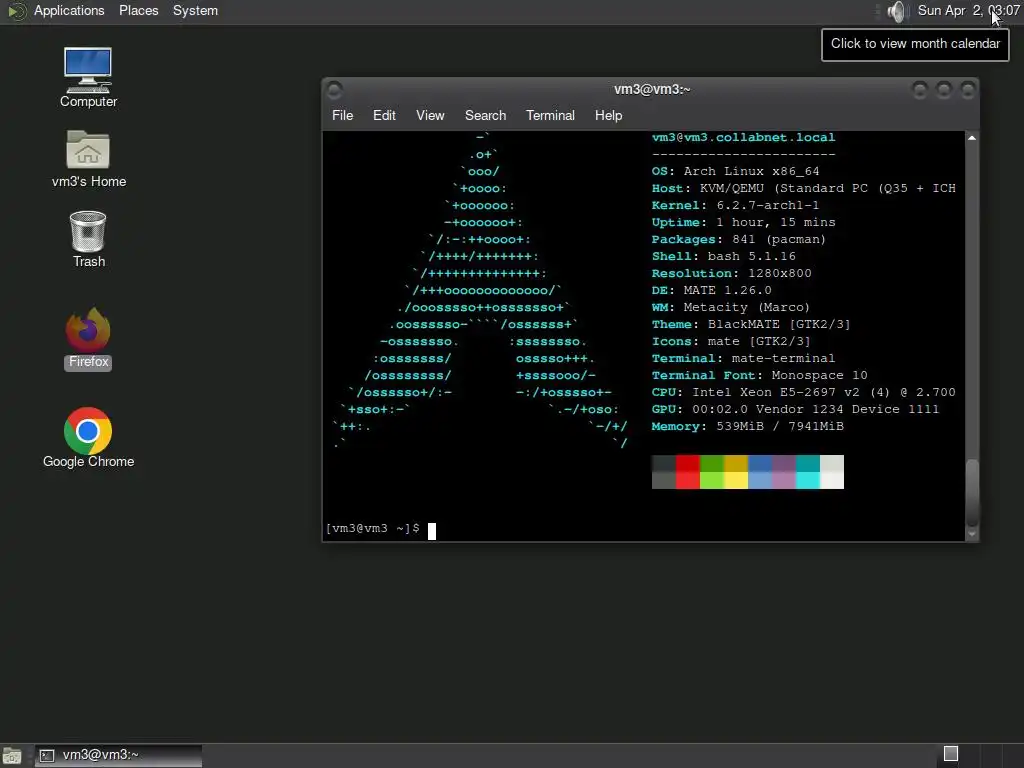Click the text vm3@vm3.collabnet.local
The height and width of the screenshot is (768, 1024).
tap(743, 137)
